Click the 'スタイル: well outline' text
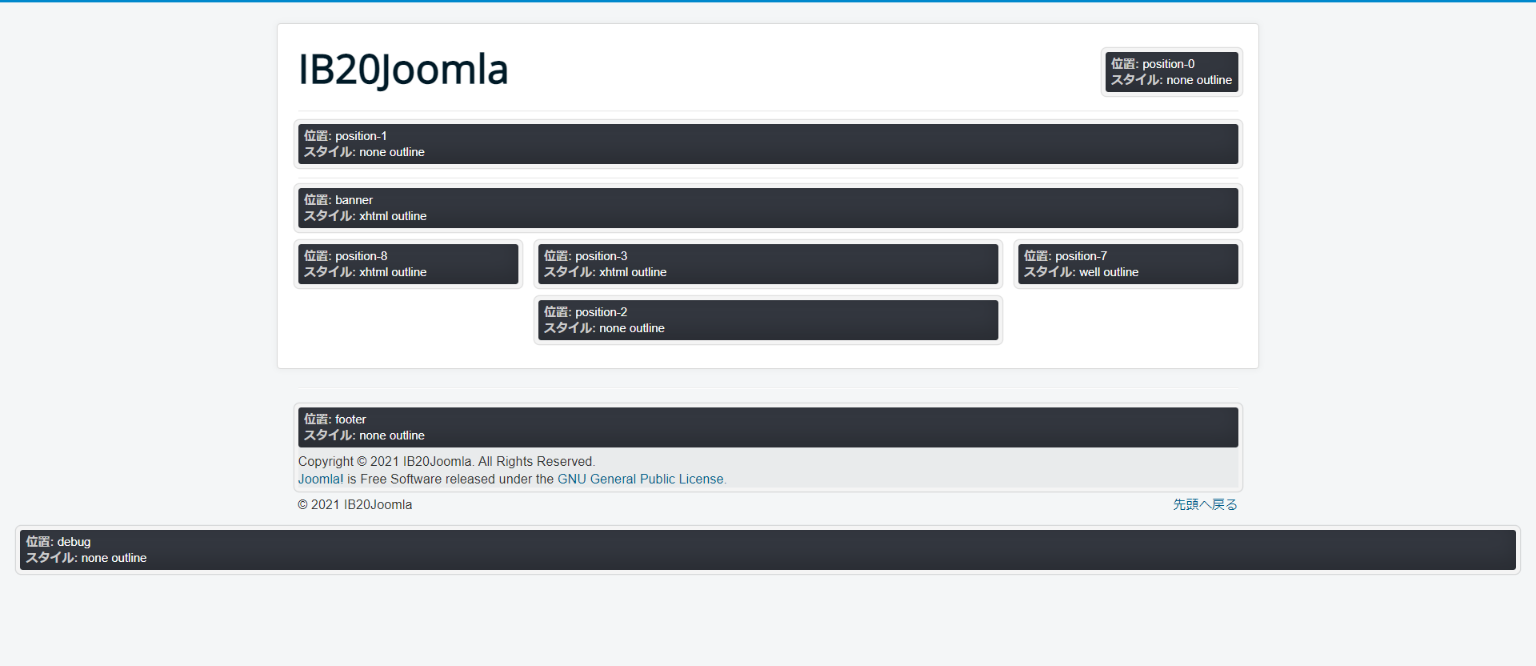The height and width of the screenshot is (666, 1536). coord(1080,272)
